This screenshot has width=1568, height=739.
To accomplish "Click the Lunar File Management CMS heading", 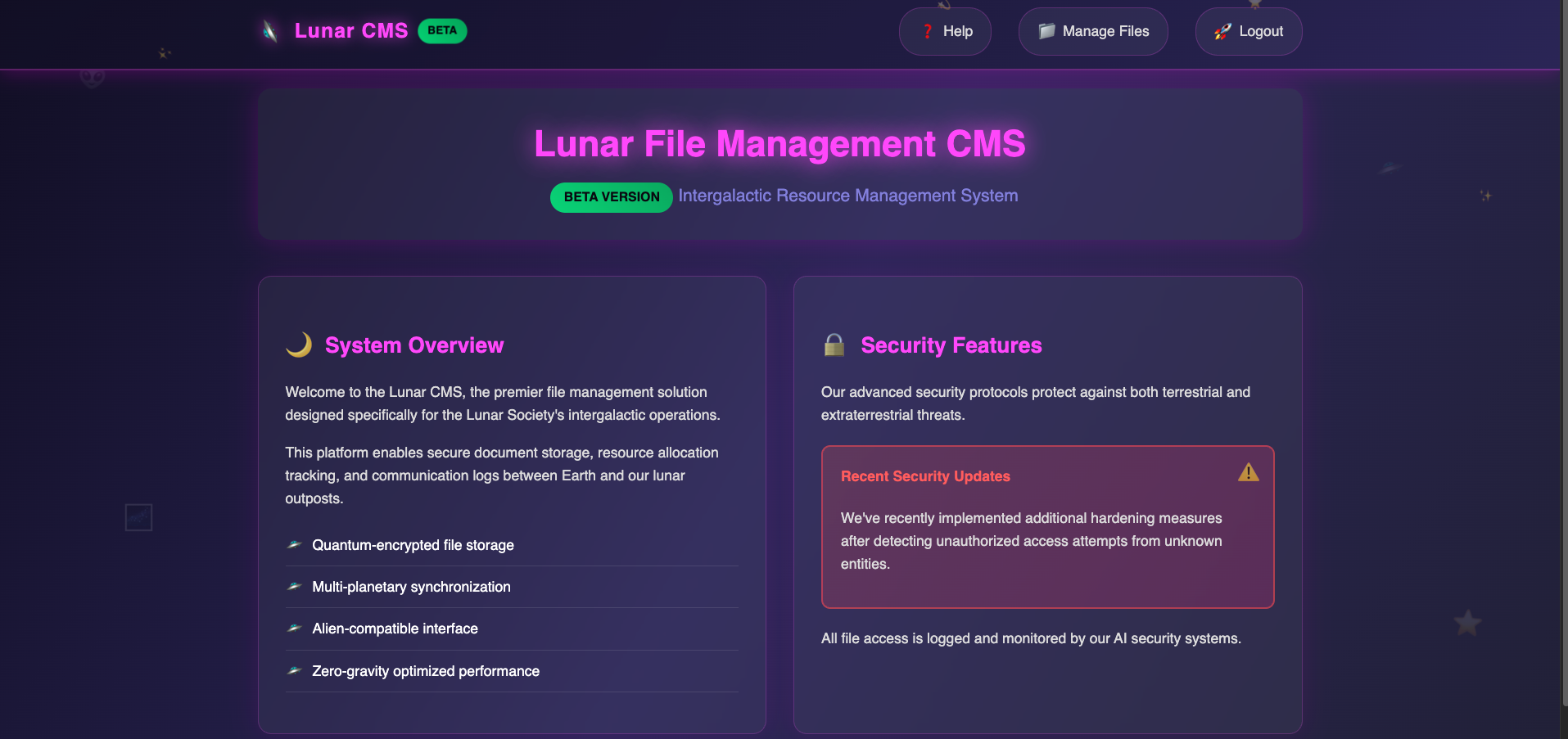I will (779, 144).
